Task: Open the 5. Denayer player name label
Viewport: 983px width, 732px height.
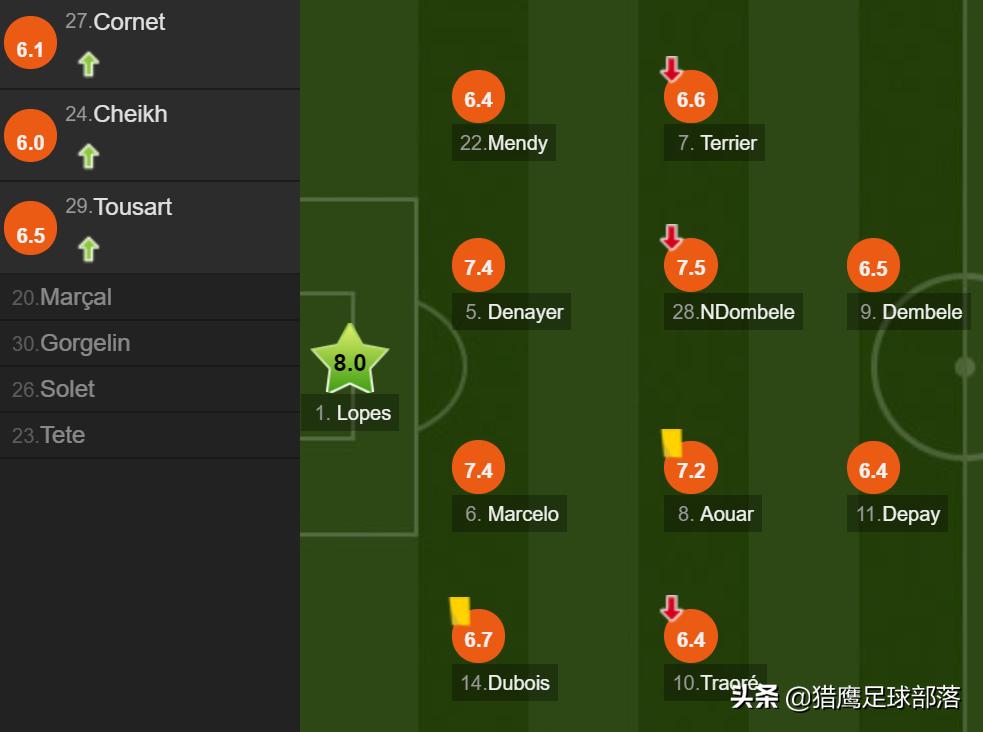Action: pyautogui.click(x=514, y=312)
